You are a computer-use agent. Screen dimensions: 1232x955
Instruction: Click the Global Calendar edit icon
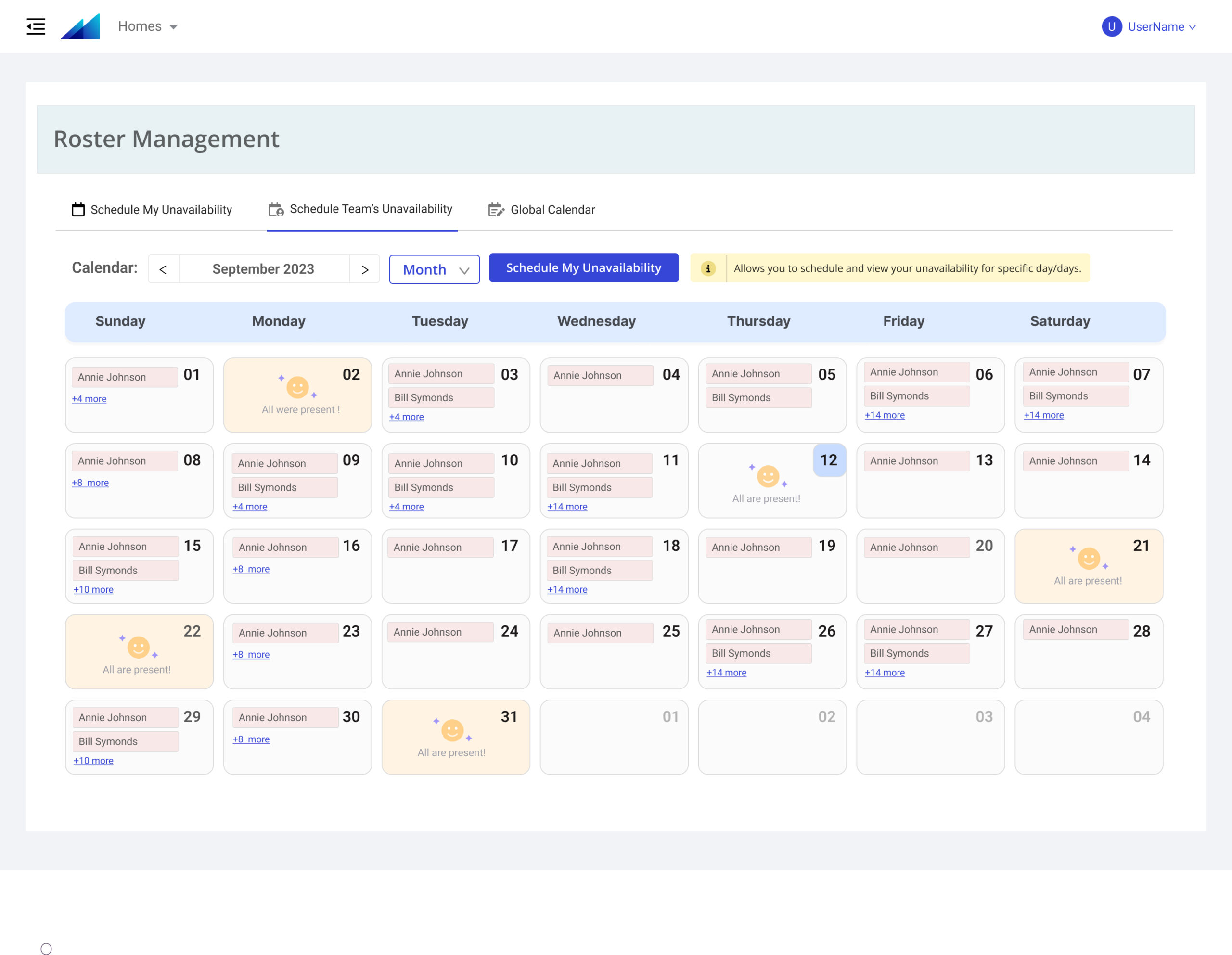(x=495, y=209)
